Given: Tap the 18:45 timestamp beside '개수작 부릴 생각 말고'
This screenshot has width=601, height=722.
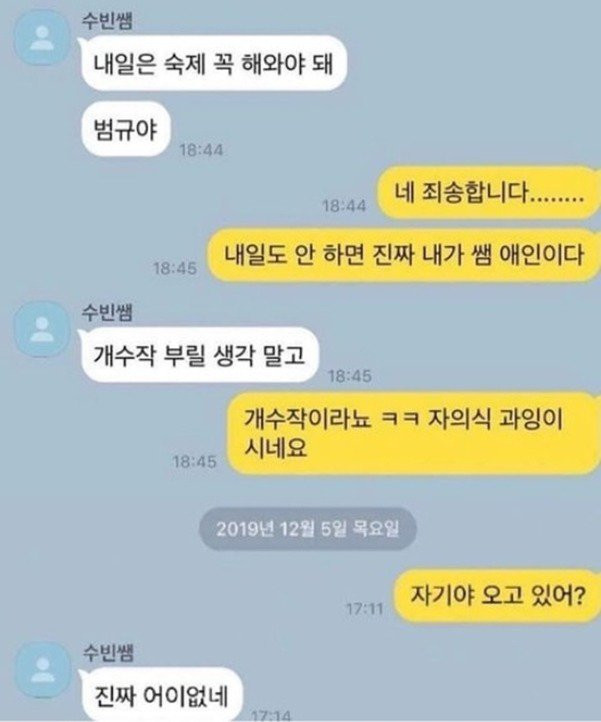Looking at the screenshot, I should pyautogui.click(x=350, y=376).
